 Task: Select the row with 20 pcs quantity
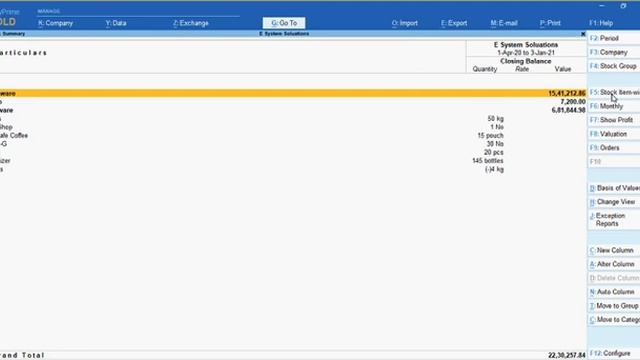coord(293,152)
